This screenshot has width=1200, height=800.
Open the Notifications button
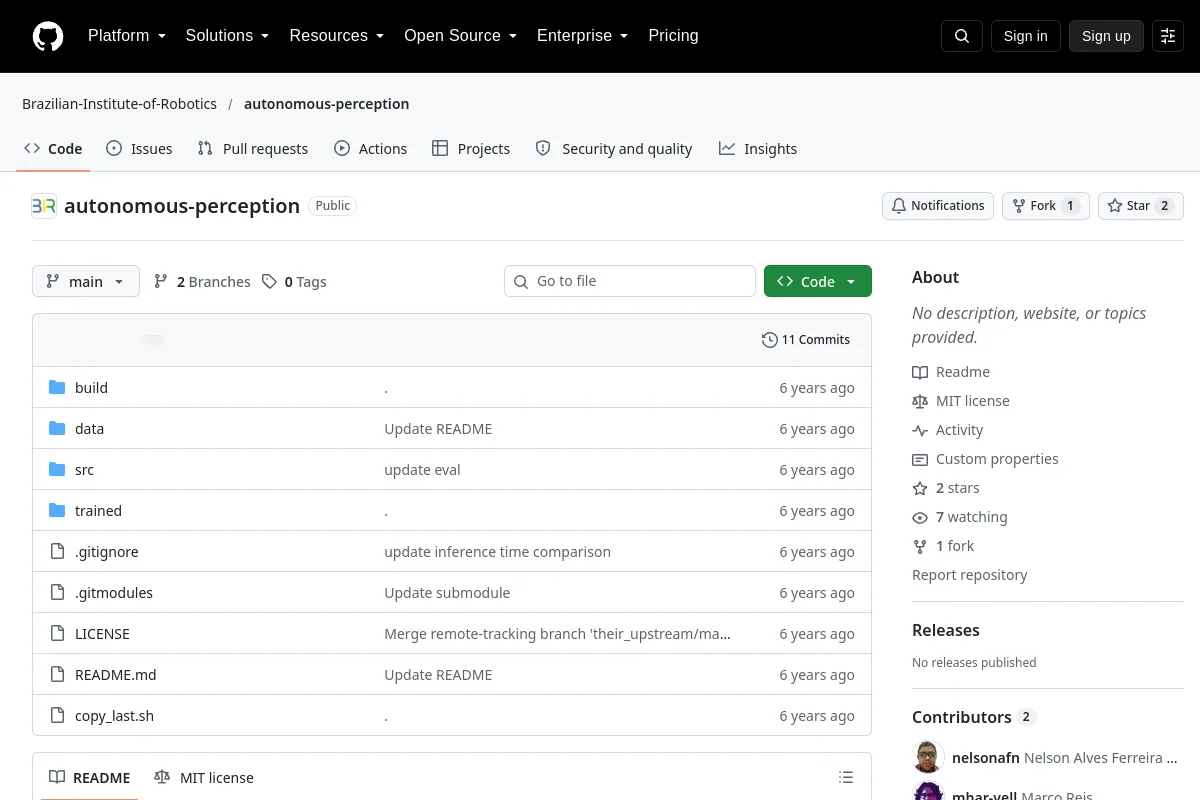click(x=938, y=206)
